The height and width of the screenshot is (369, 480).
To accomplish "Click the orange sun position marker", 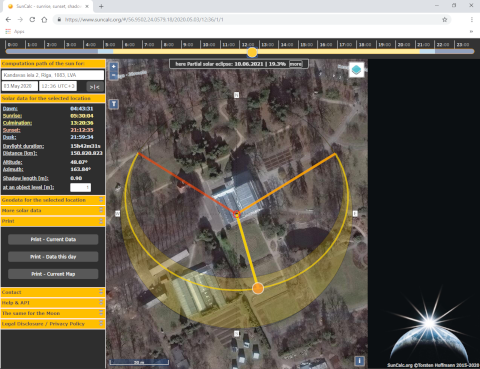I will (x=258, y=288).
